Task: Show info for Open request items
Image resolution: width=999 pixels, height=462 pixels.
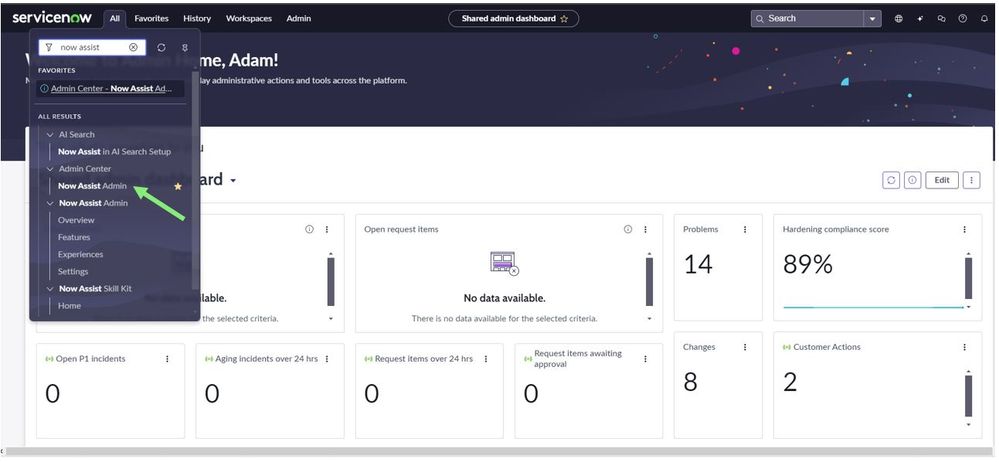Action: tap(628, 229)
